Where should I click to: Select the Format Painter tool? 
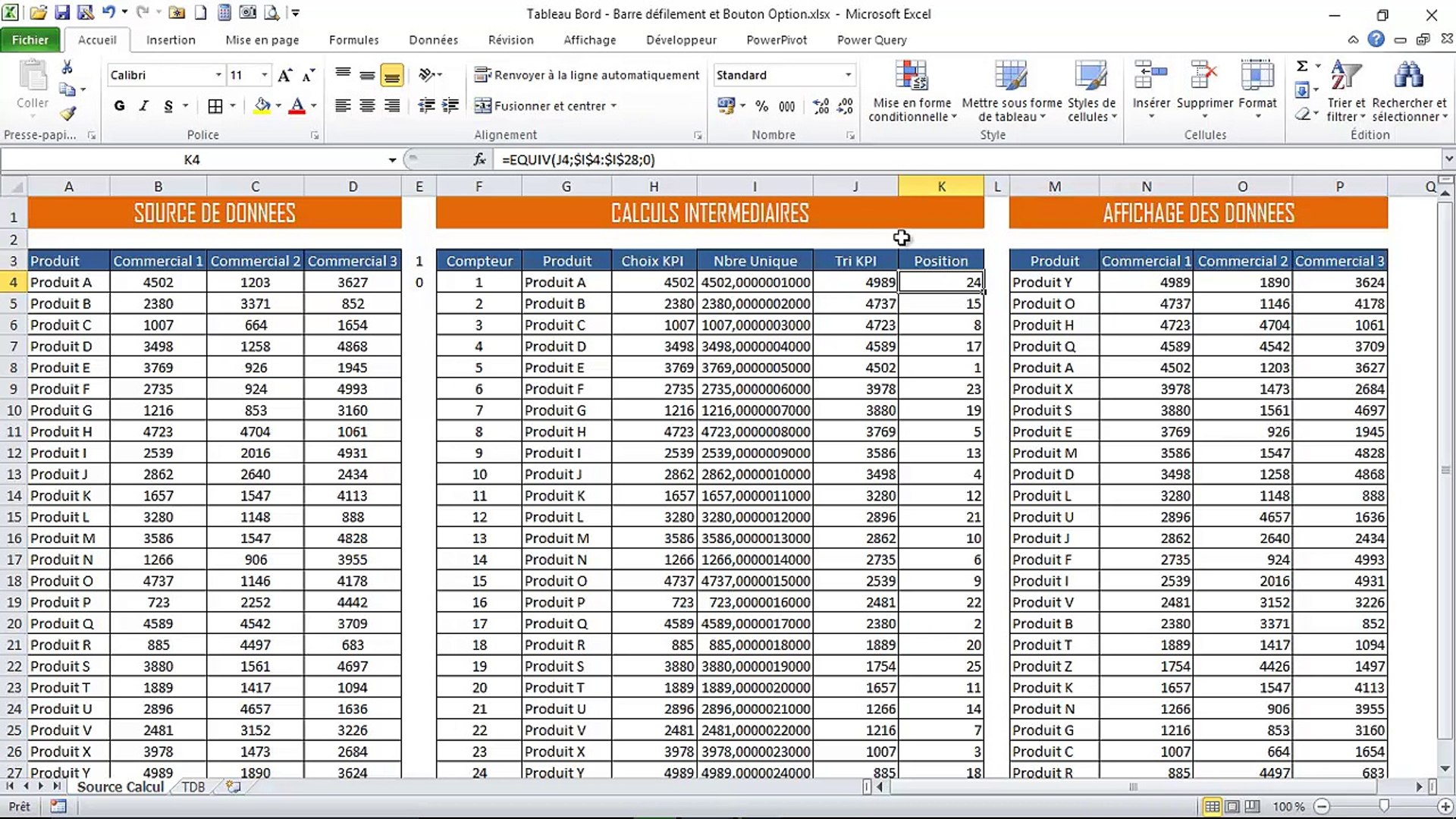(67, 115)
